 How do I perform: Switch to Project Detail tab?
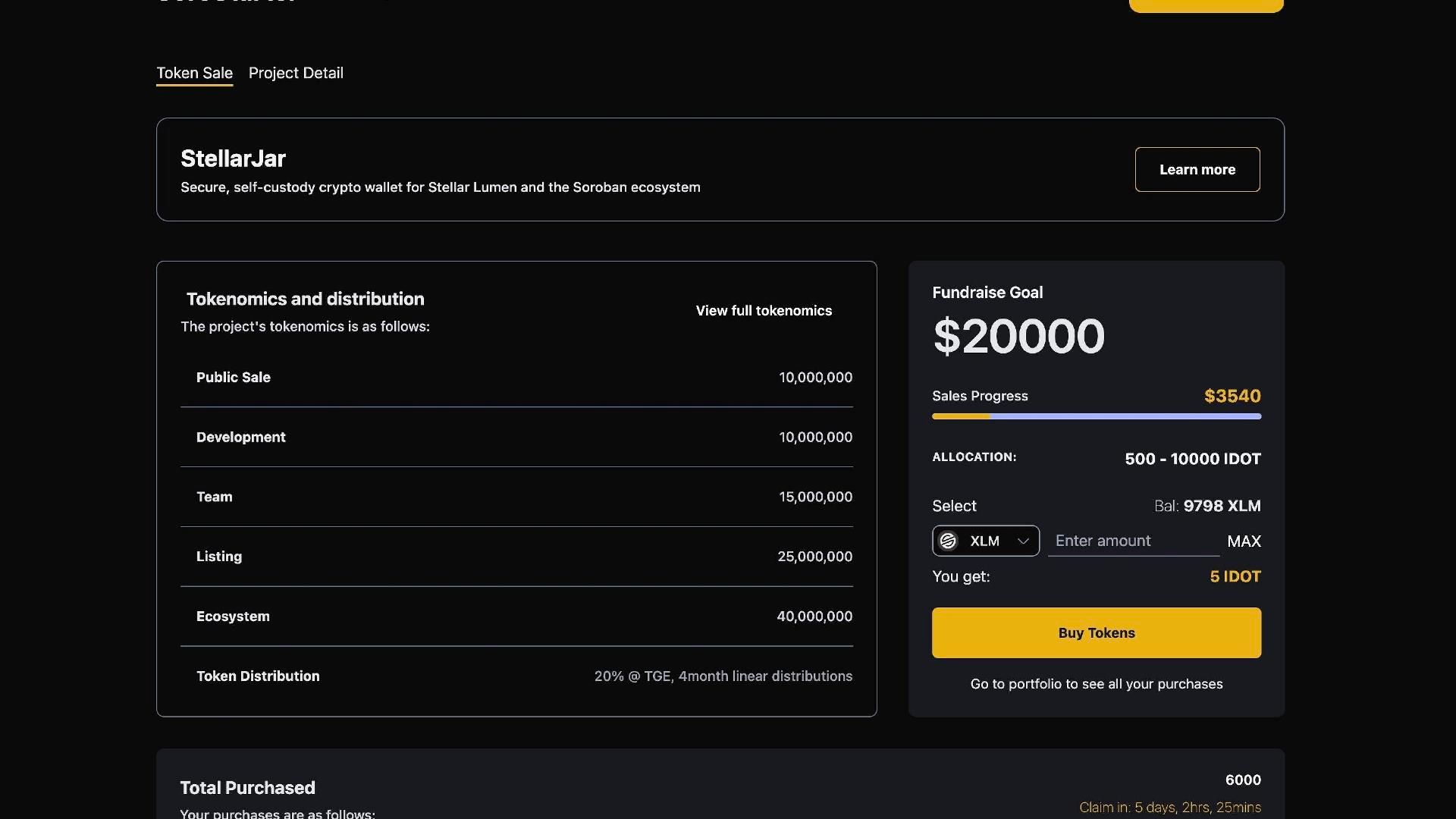point(296,73)
